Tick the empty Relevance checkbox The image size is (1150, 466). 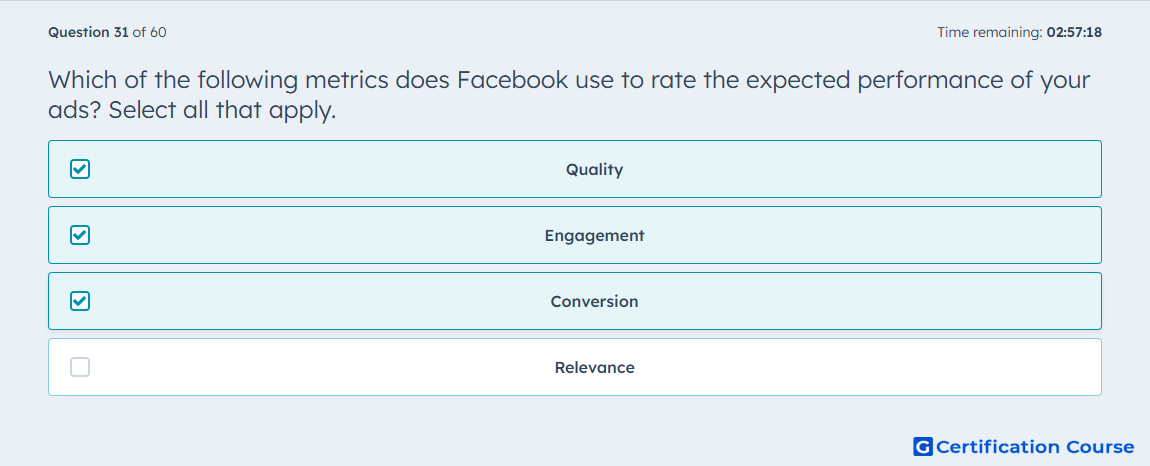[x=80, y=367]
